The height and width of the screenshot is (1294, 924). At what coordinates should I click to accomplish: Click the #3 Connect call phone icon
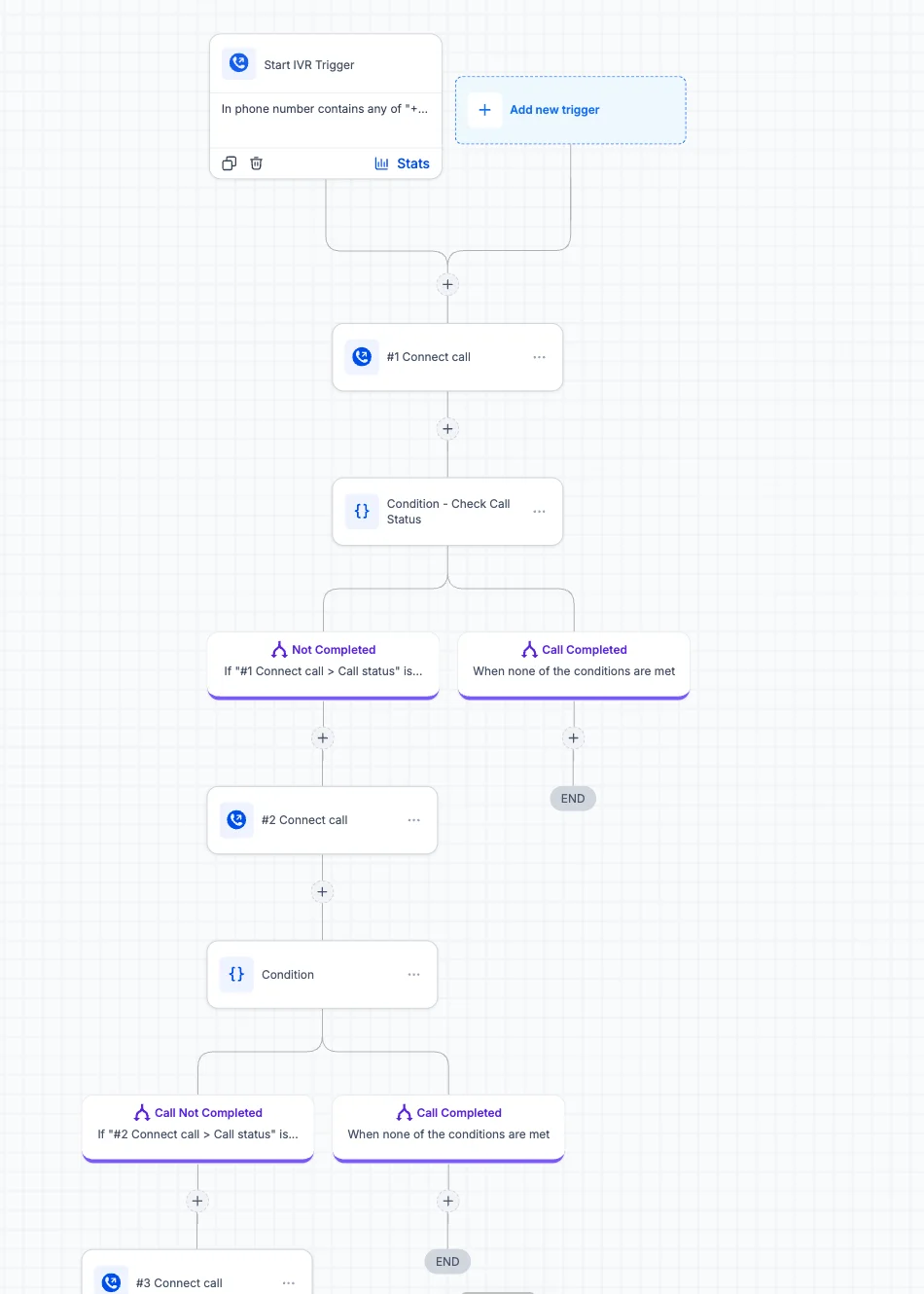click(111, 1282)
